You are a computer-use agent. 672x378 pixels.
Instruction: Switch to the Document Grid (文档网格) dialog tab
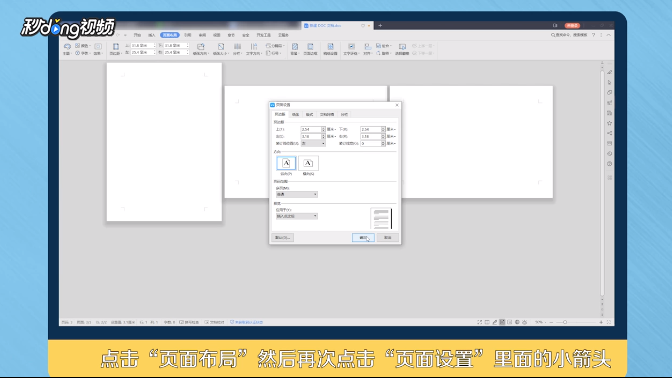pyautogui.click(x=327, y=114)
